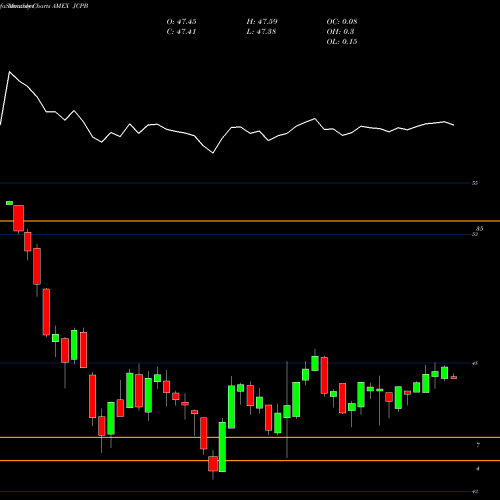This screenshot has height=500, width=500.
Task: Click the 'AMEX JCPB' ticker title
Action: (70, 6)
